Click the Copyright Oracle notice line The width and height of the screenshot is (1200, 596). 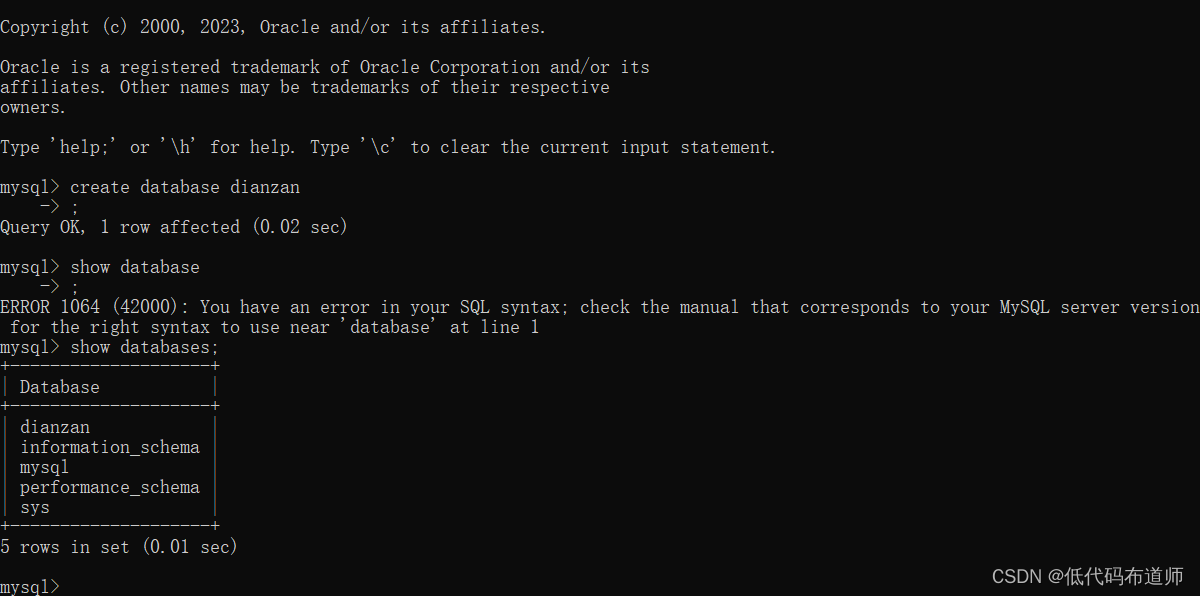tap(273, 27)
